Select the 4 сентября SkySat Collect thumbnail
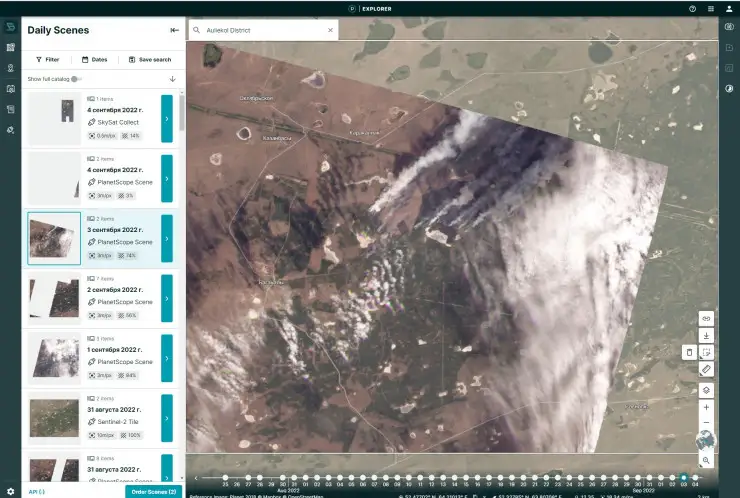 coord(54,118)
